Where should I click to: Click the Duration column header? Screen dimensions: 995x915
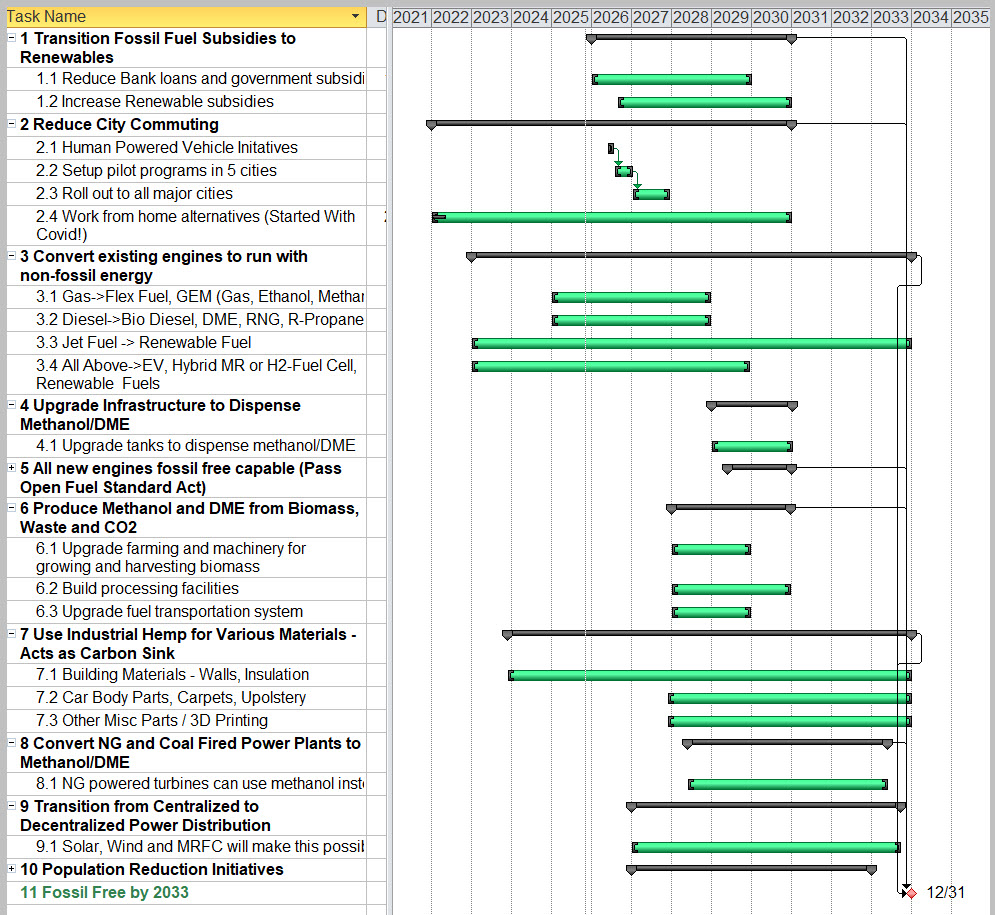(x=379, y=17)
